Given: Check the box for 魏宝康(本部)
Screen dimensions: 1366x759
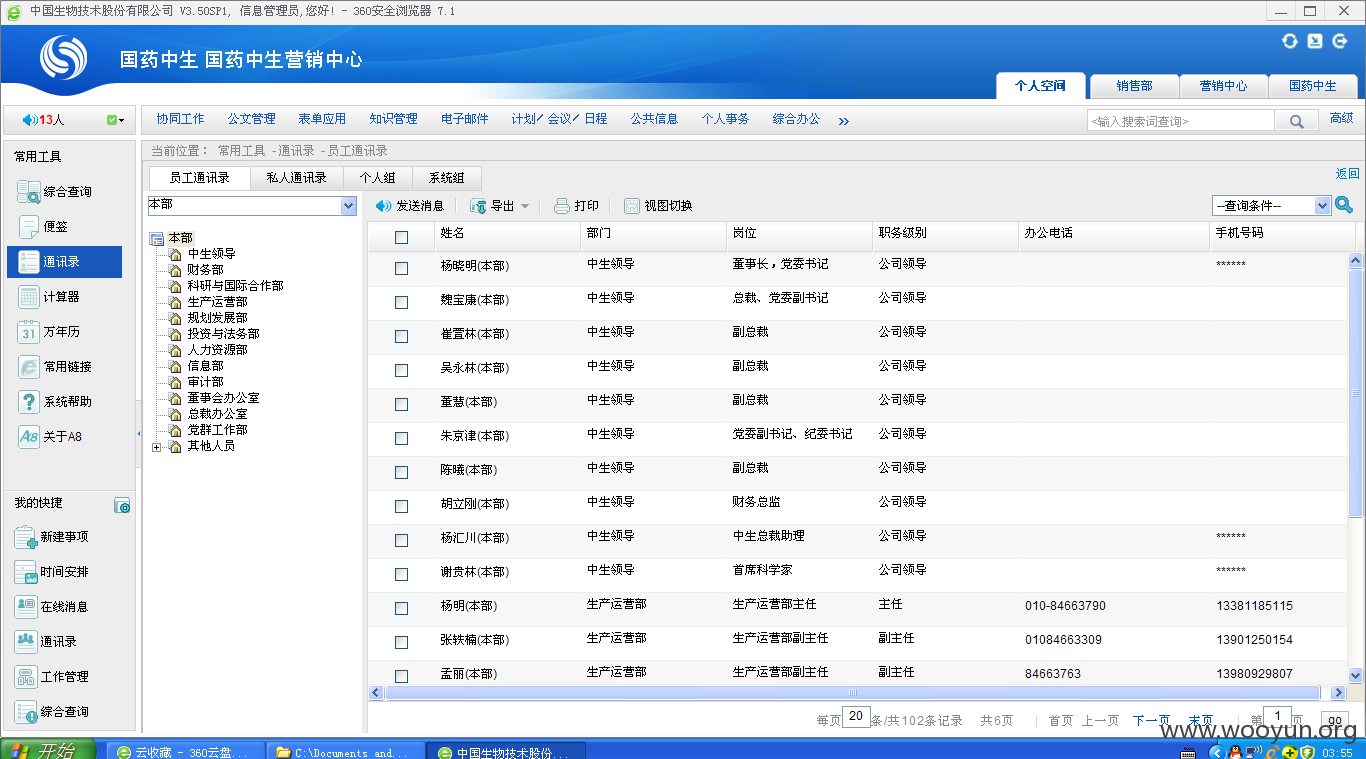Looking at the screenshot, I should point(401,302).
